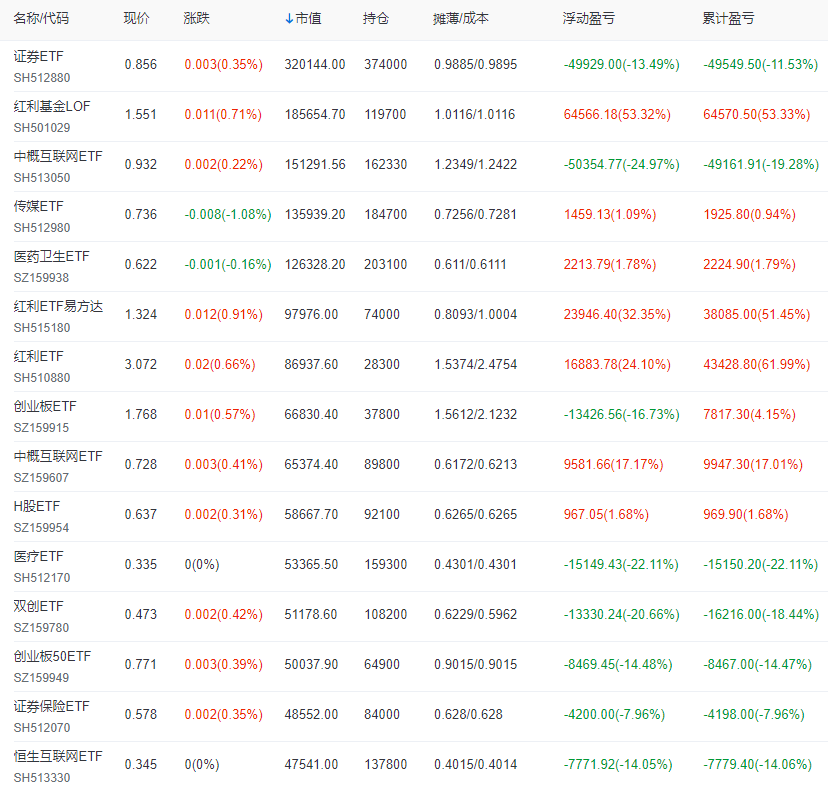Viewport: 828px width, 788px height.
Task: Select code SH501029
Action: 42,128
